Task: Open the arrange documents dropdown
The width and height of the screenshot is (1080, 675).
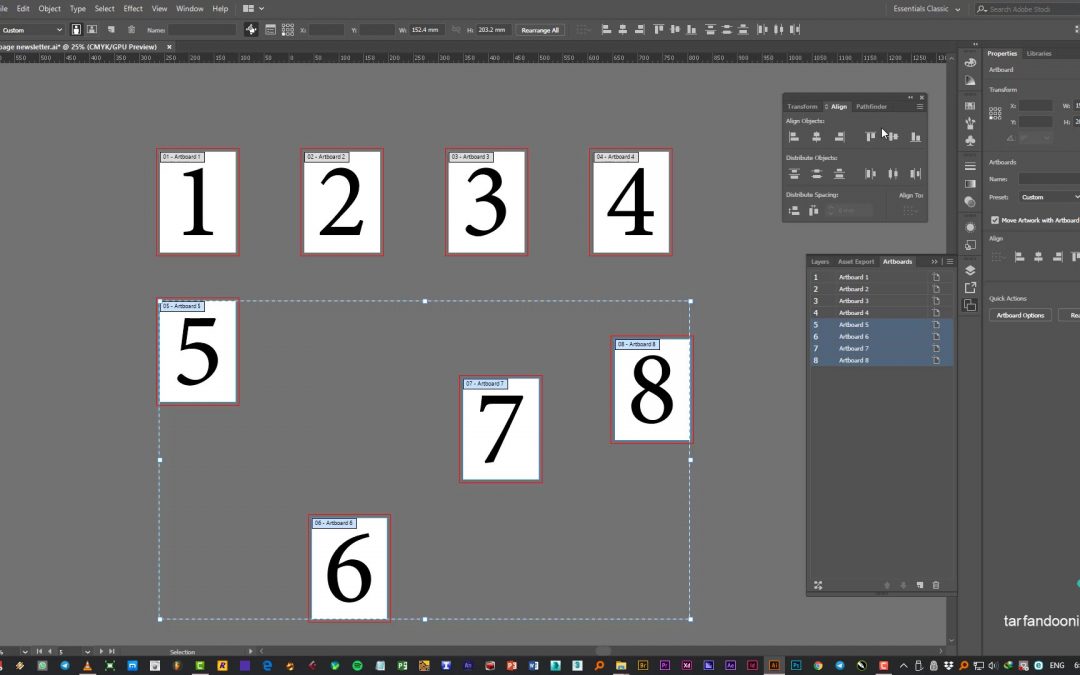Action: tap(253, 9)
